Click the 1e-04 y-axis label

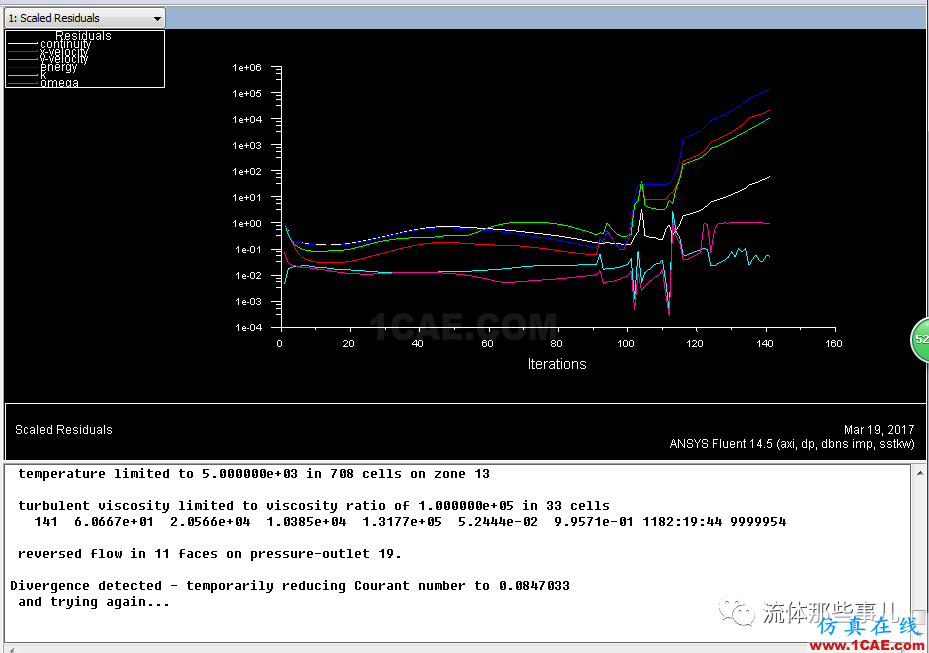(248, 328)
